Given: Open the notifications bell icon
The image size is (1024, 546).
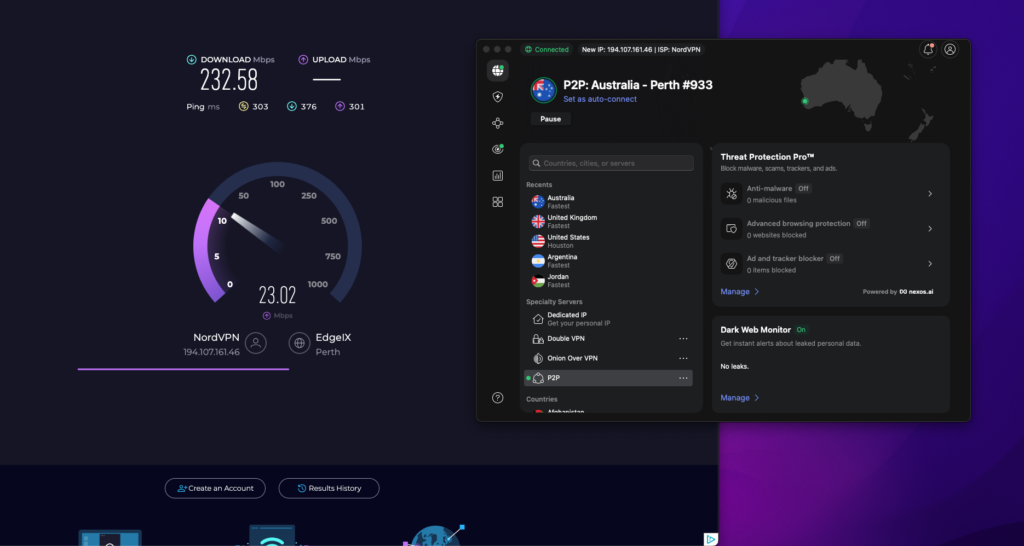Looking at the screenshot, I should pyautogui.click(x=928, y=50).
